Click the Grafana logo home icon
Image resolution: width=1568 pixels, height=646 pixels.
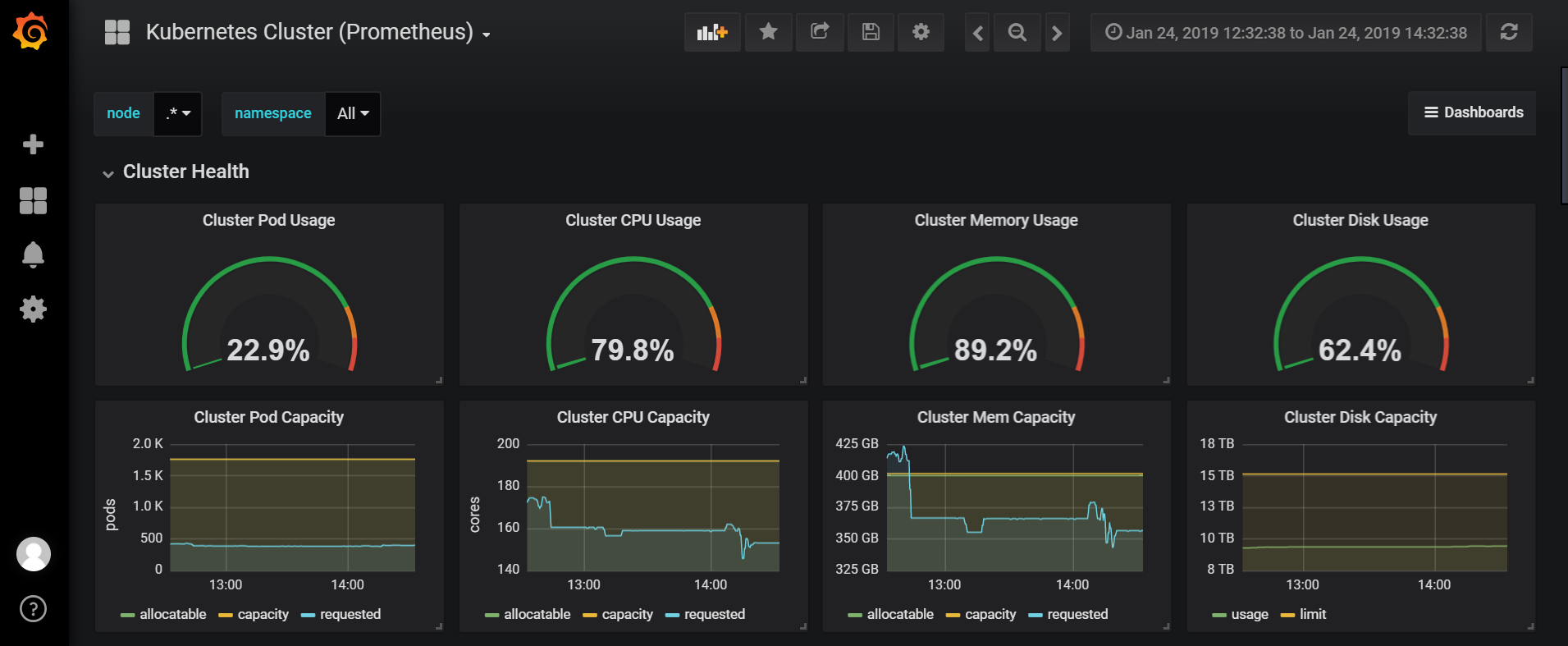[31, 32]
